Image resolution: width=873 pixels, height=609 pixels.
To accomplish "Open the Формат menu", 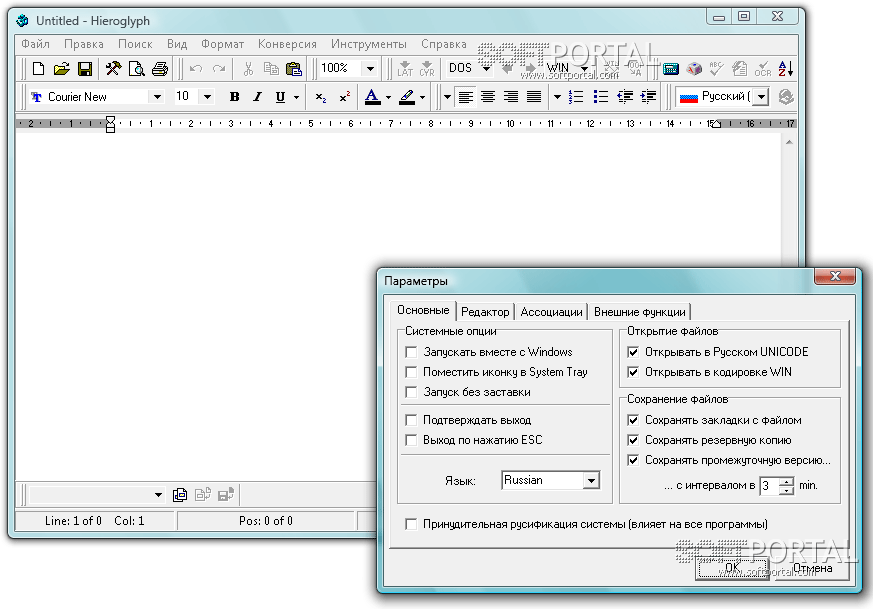I will point(222,44).
